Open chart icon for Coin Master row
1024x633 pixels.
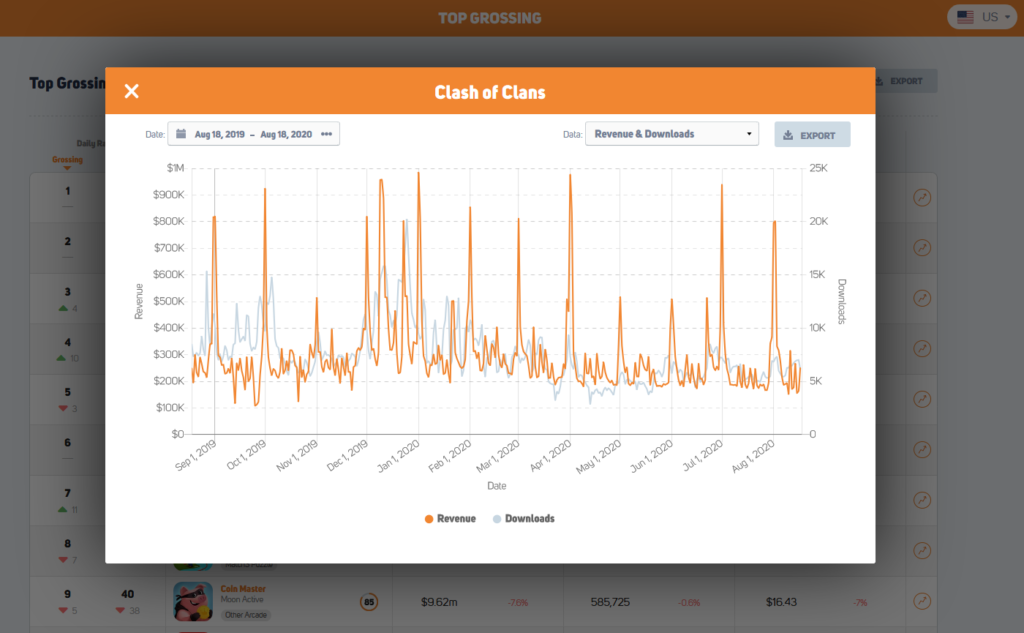[x=921, y=600]
